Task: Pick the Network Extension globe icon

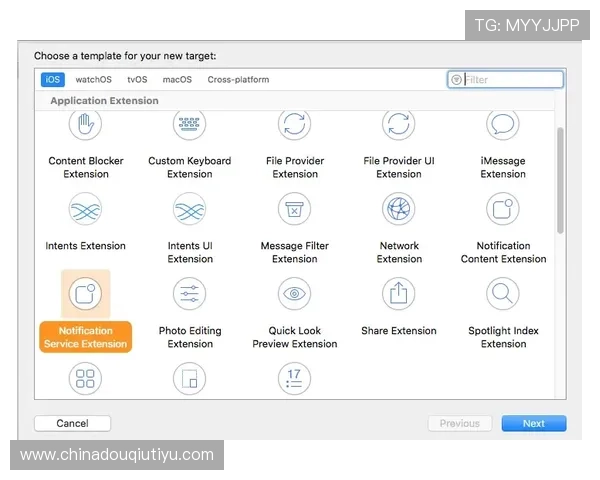Action: (x=399, y=209)
